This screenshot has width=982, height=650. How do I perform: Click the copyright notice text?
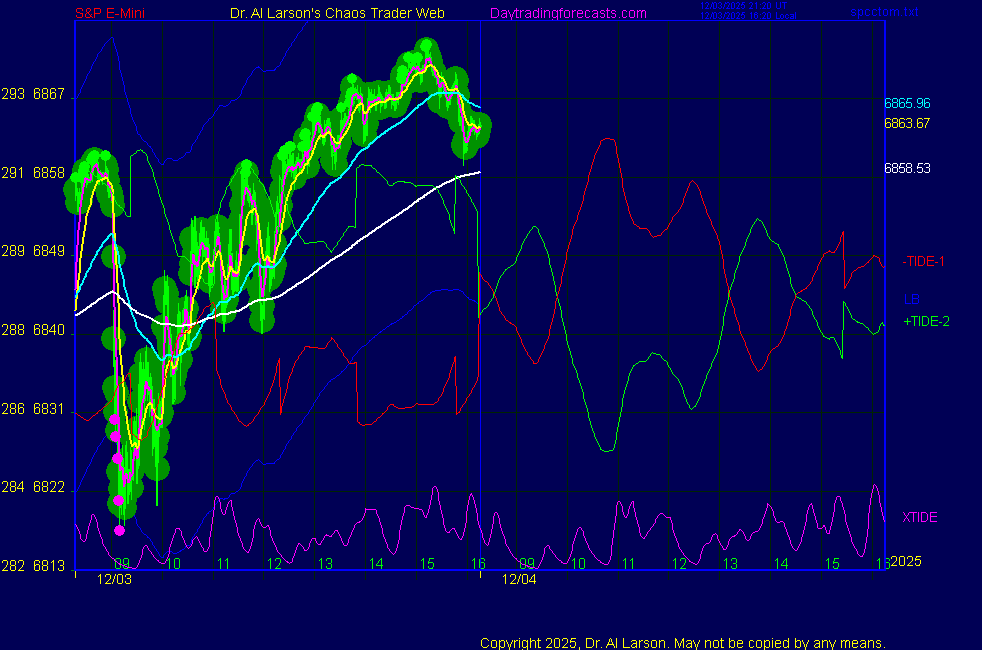[682, 642]
